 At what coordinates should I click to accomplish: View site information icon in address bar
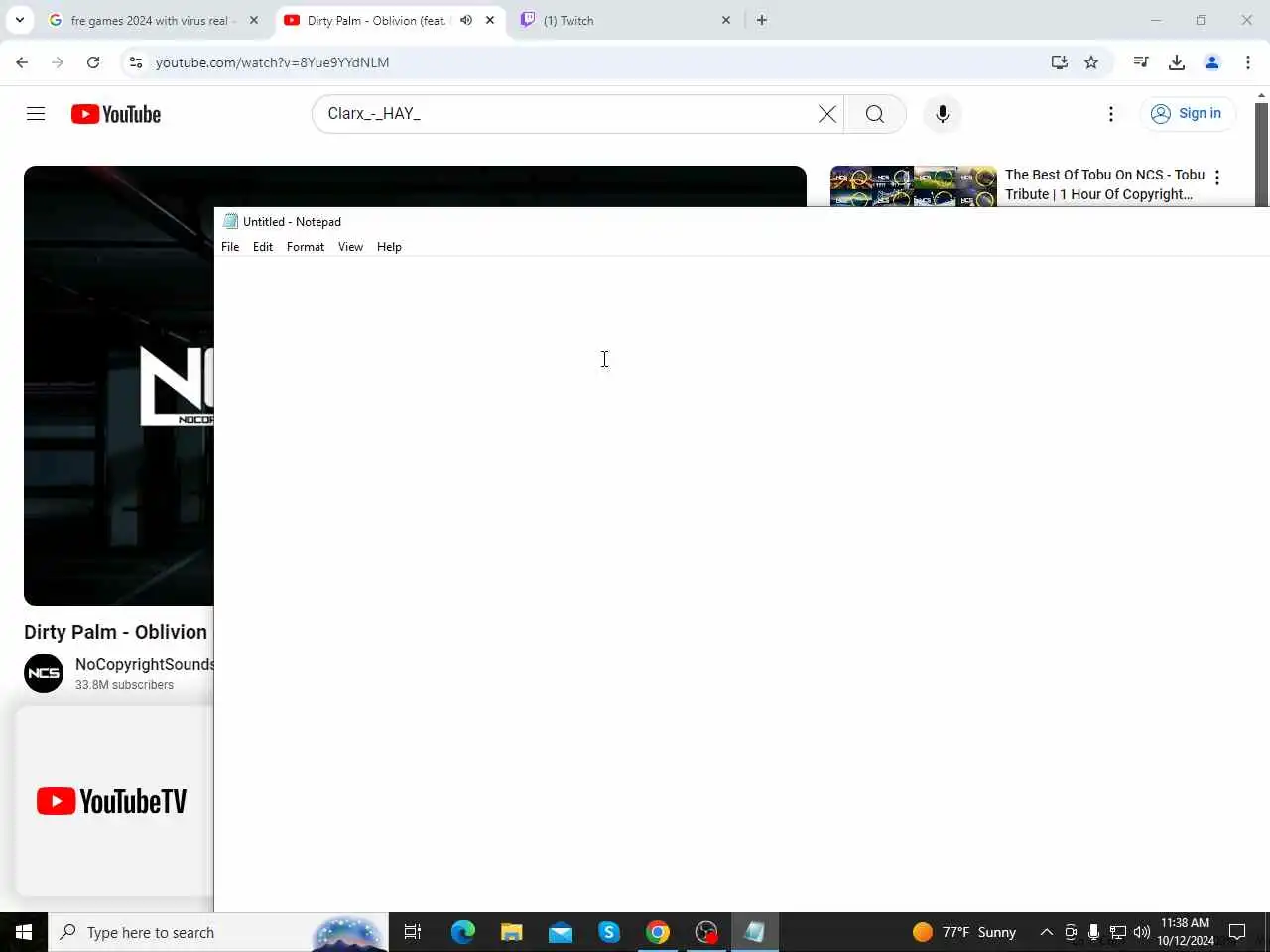pyautogui.click(x=136, y=62)
